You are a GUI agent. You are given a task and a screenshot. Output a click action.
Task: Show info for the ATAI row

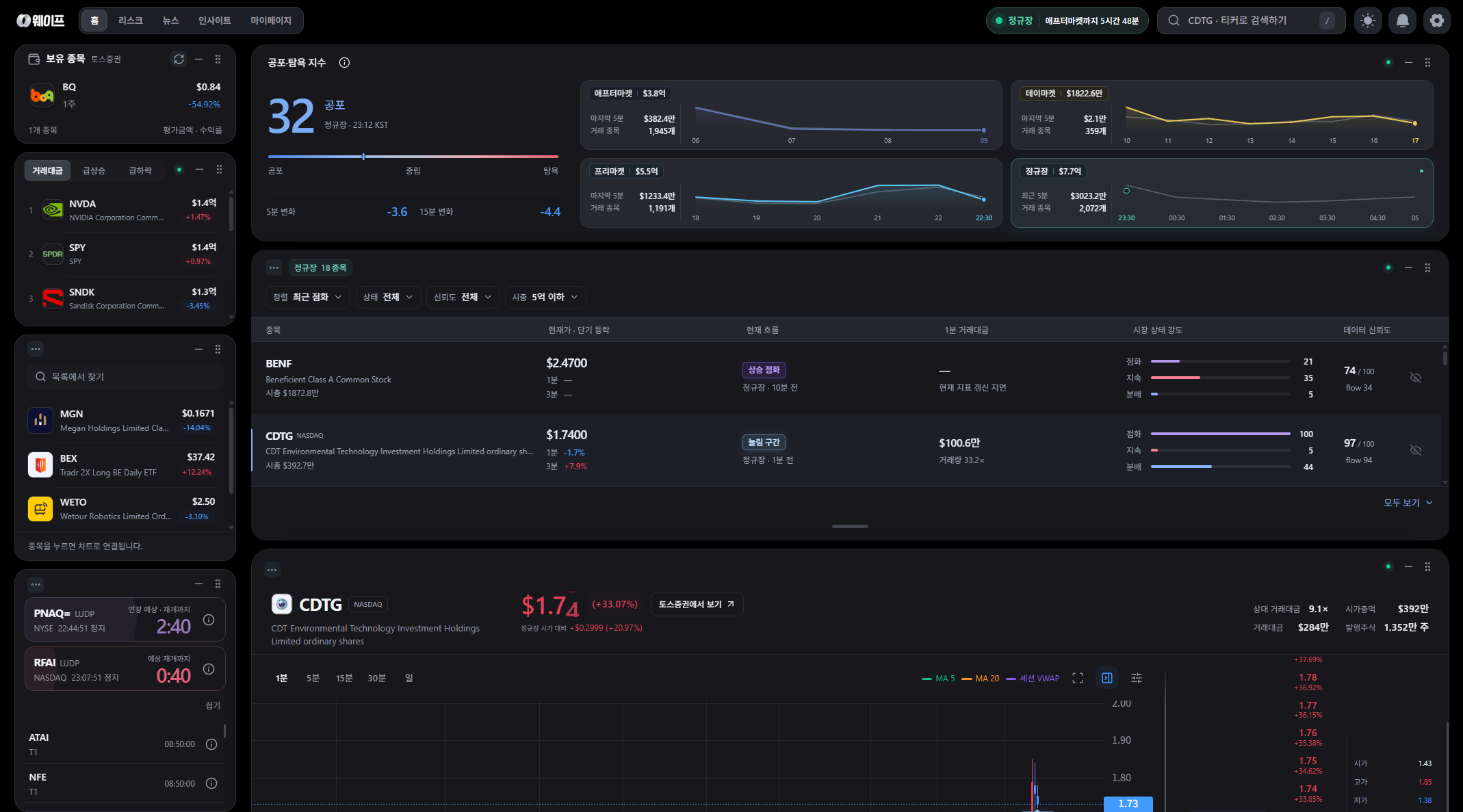click(211, 744)
